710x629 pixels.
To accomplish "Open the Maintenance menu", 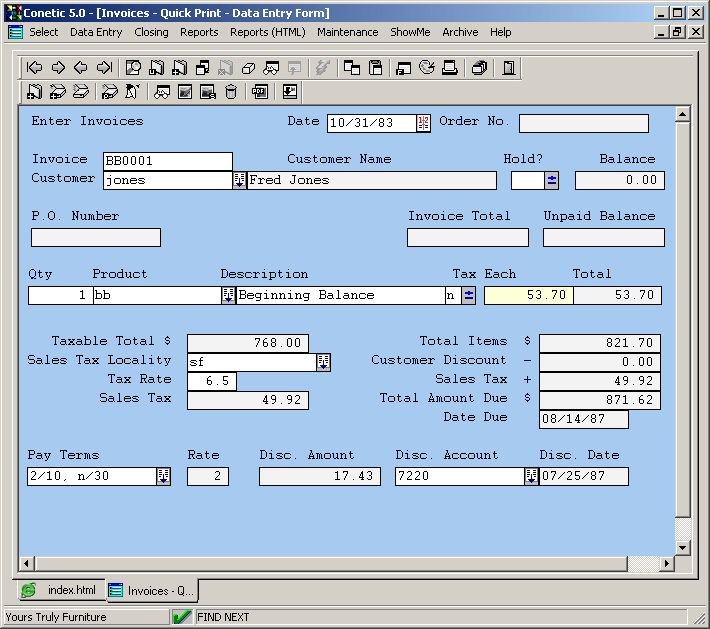I will (x=347, y=32).
